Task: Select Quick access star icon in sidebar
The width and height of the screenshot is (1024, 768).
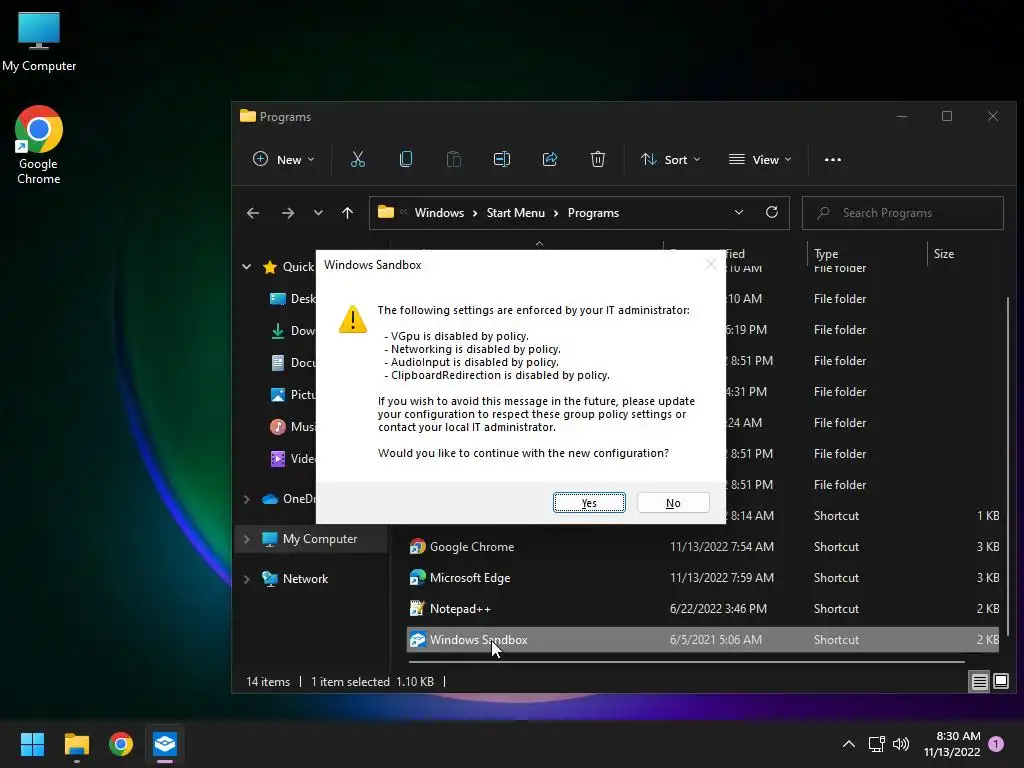Action: tap(270, 266)
